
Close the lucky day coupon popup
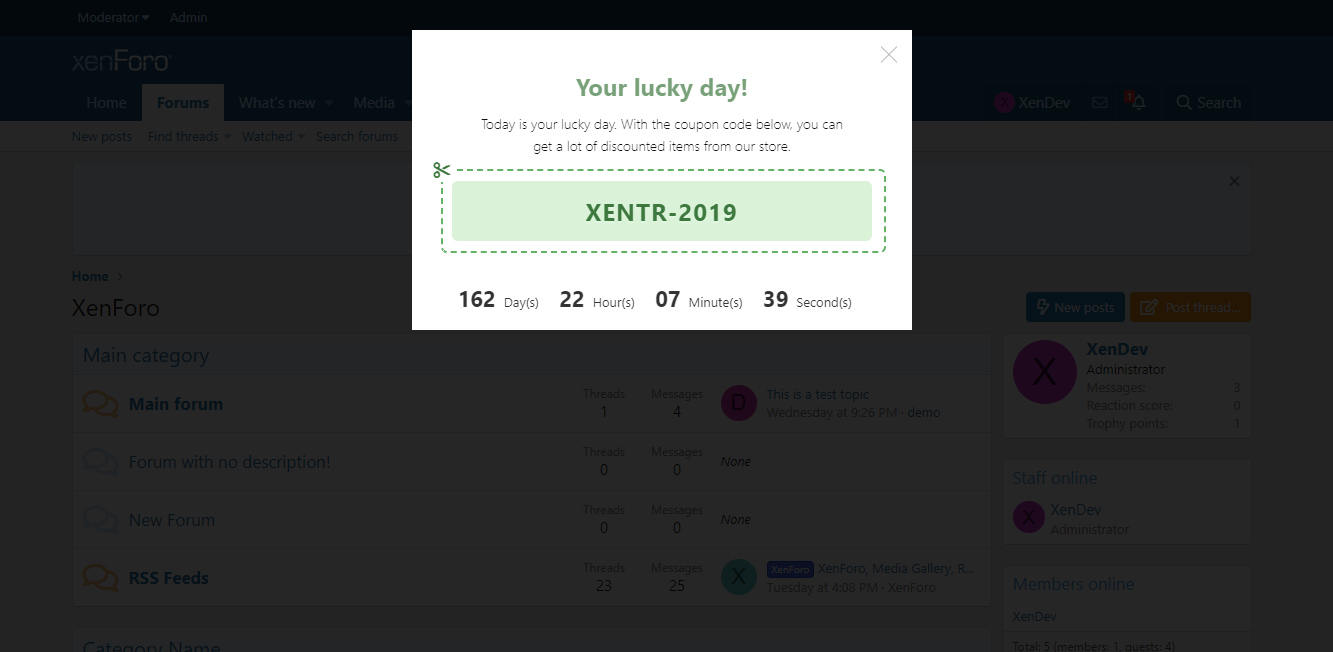888,55
